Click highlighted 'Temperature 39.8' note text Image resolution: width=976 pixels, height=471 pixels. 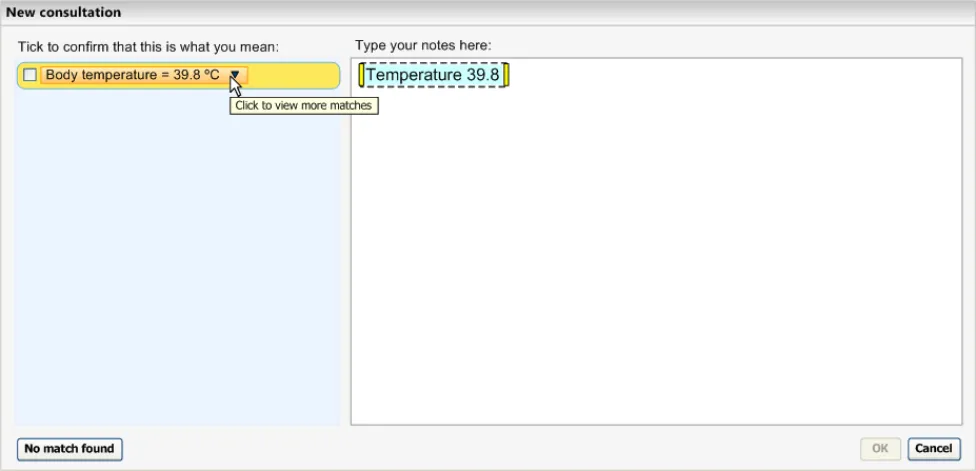pyautogui.click(x=433, y=75)
